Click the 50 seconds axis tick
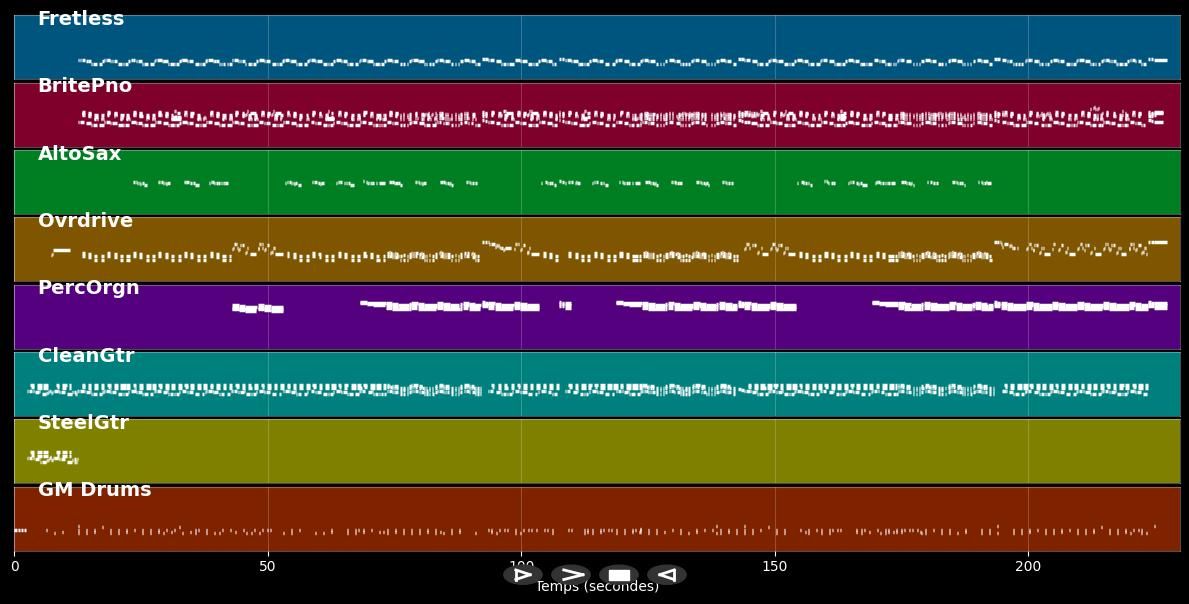 pyautogui.click(x=267, y=567)
